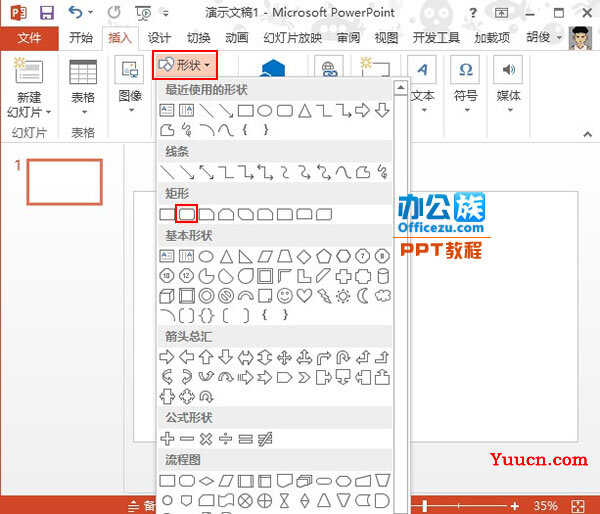Choose the Cube shape in 基本形状

point(167,296)
